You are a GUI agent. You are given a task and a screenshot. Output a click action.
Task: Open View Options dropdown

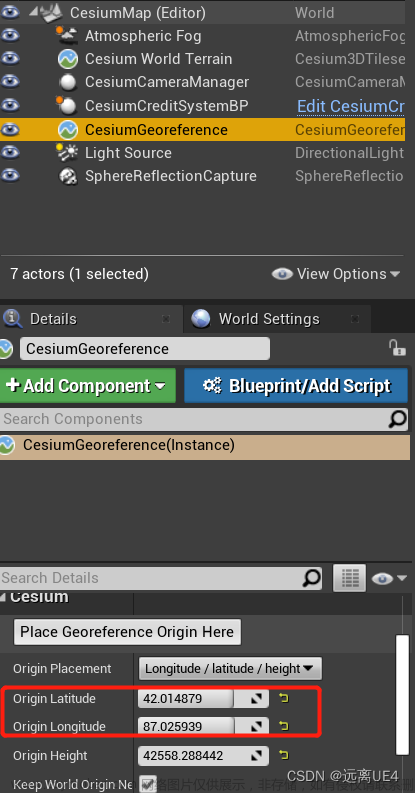click(336, 274)
